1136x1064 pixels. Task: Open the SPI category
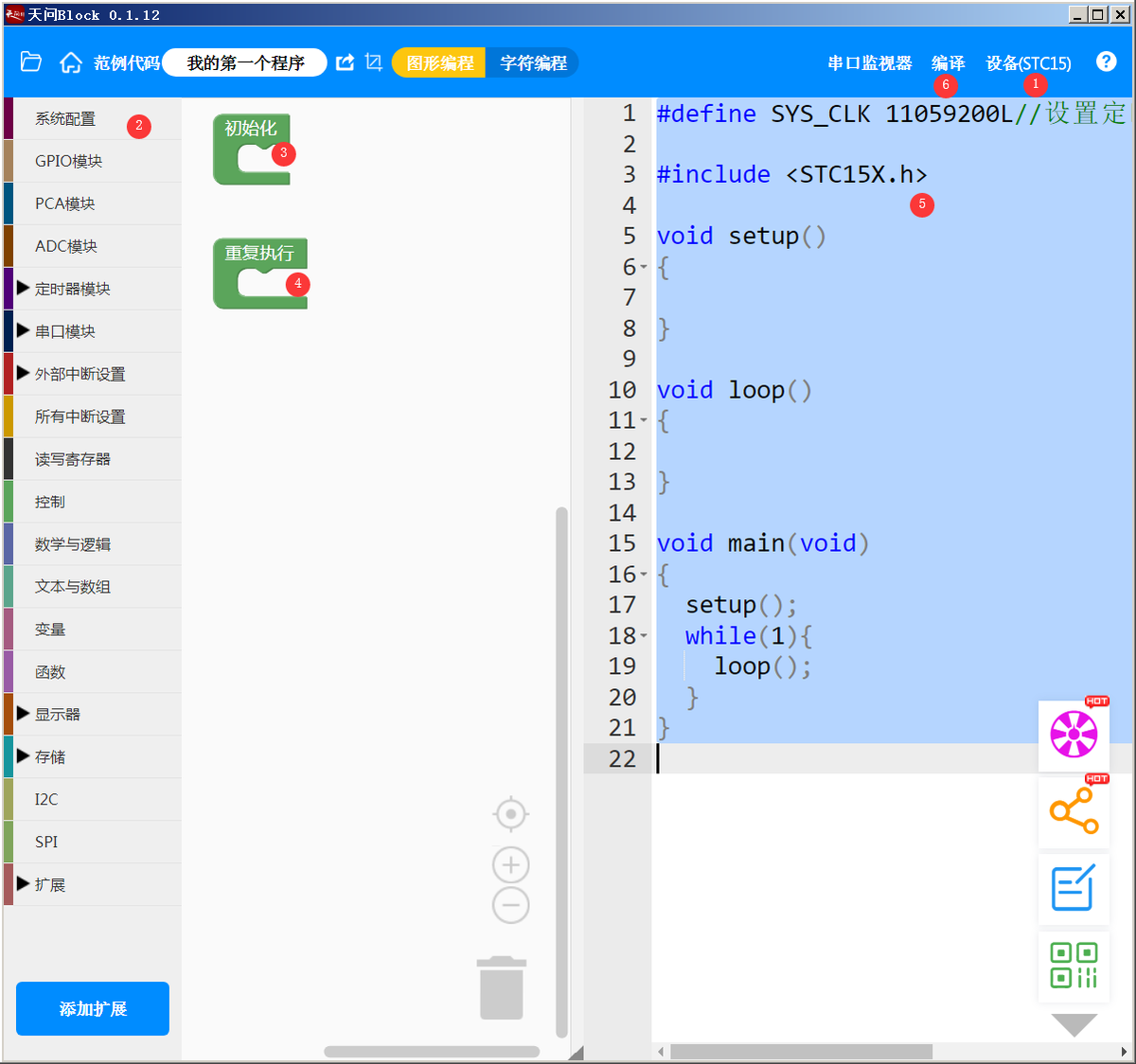[93, 842]
